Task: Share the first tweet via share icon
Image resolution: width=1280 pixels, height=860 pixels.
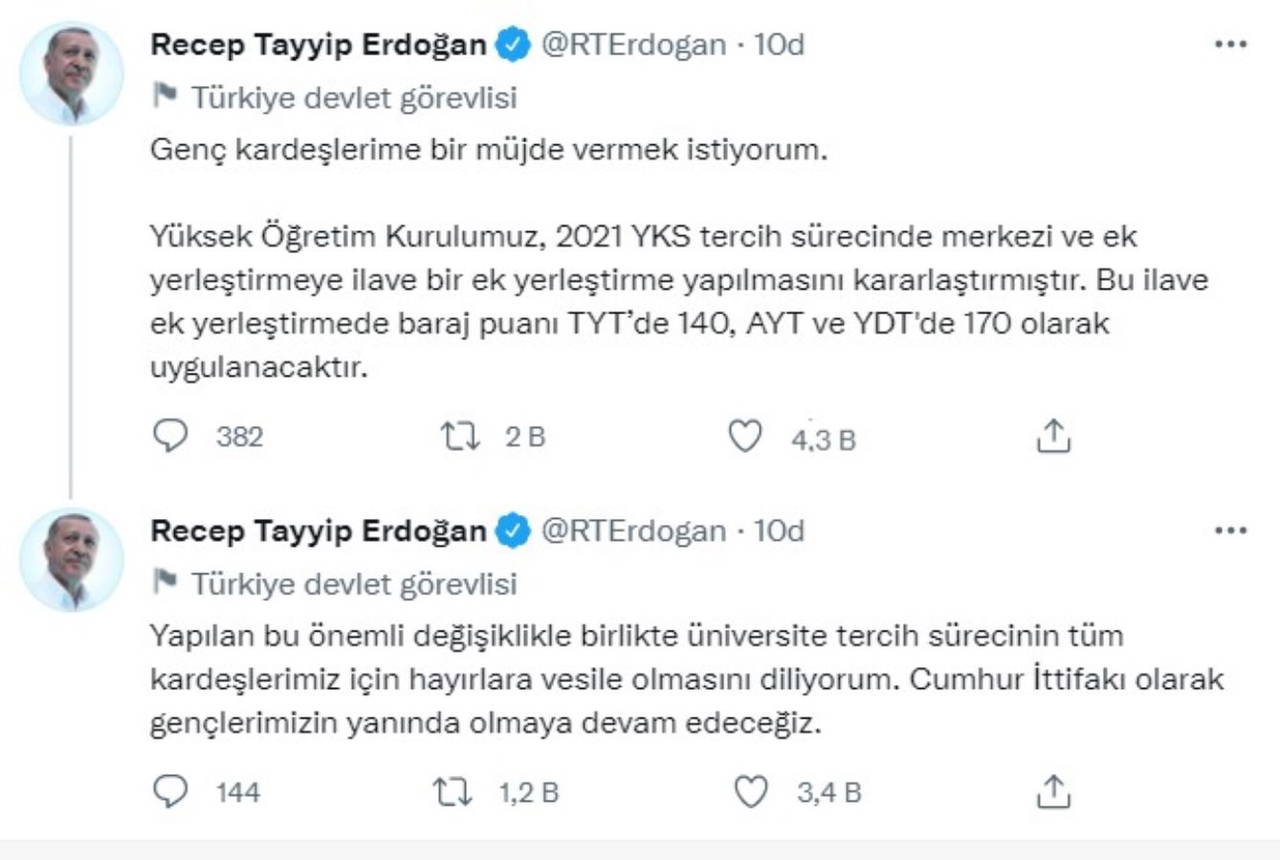Action: click(1053, 436)
